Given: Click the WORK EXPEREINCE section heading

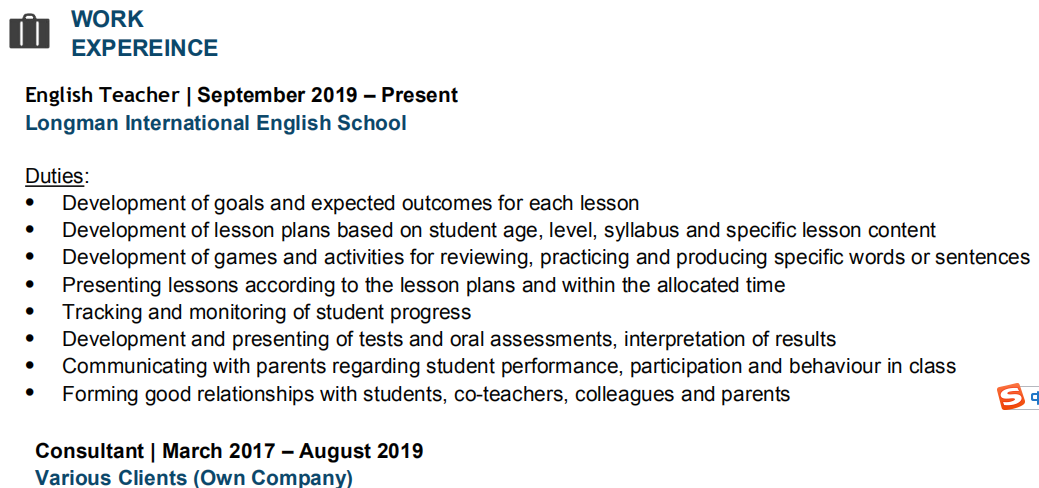Looking at the screenshot, I should pos(144,33).
